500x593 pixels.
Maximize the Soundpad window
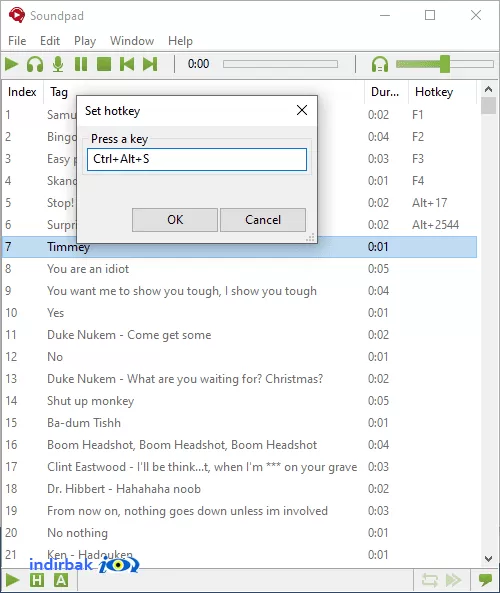[430, 16]
